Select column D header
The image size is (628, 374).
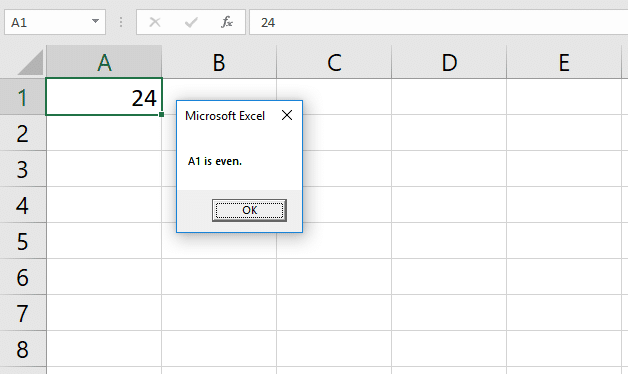point(449,62)
